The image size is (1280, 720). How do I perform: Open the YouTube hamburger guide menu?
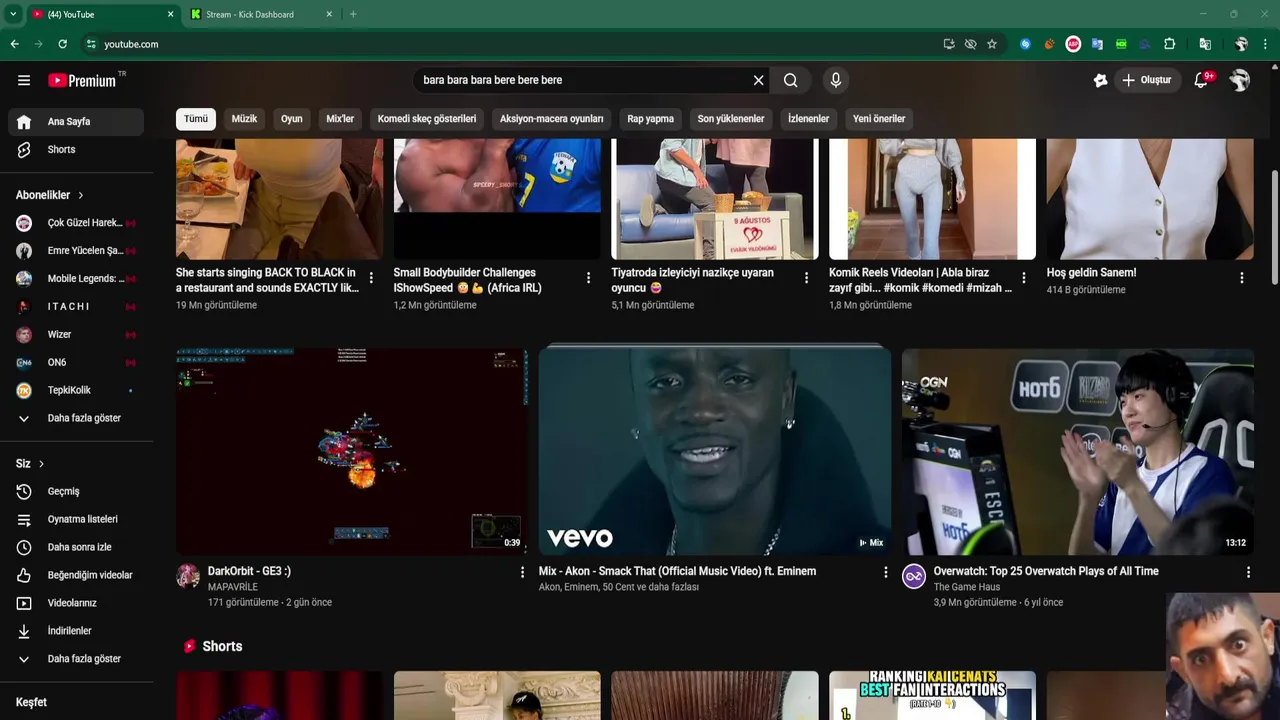point(24,80)
